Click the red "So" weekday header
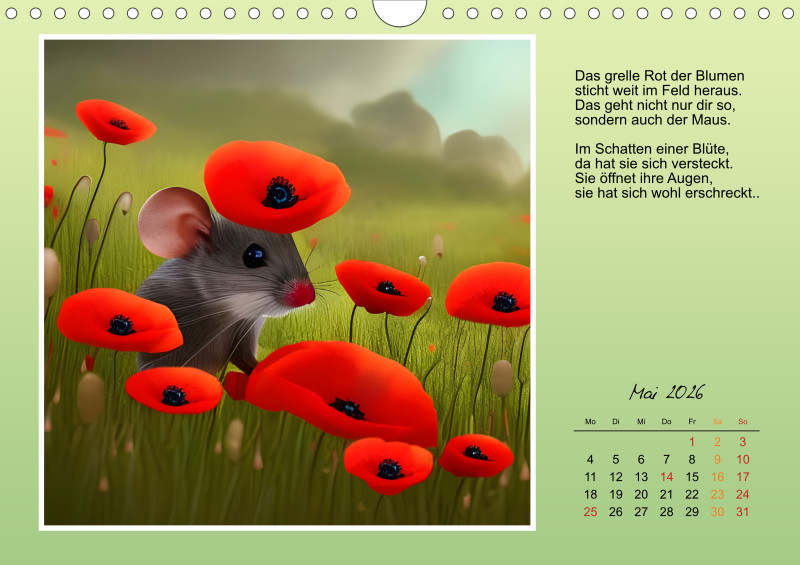The width and height of the screenshot is (800, 565). (743, 422)
